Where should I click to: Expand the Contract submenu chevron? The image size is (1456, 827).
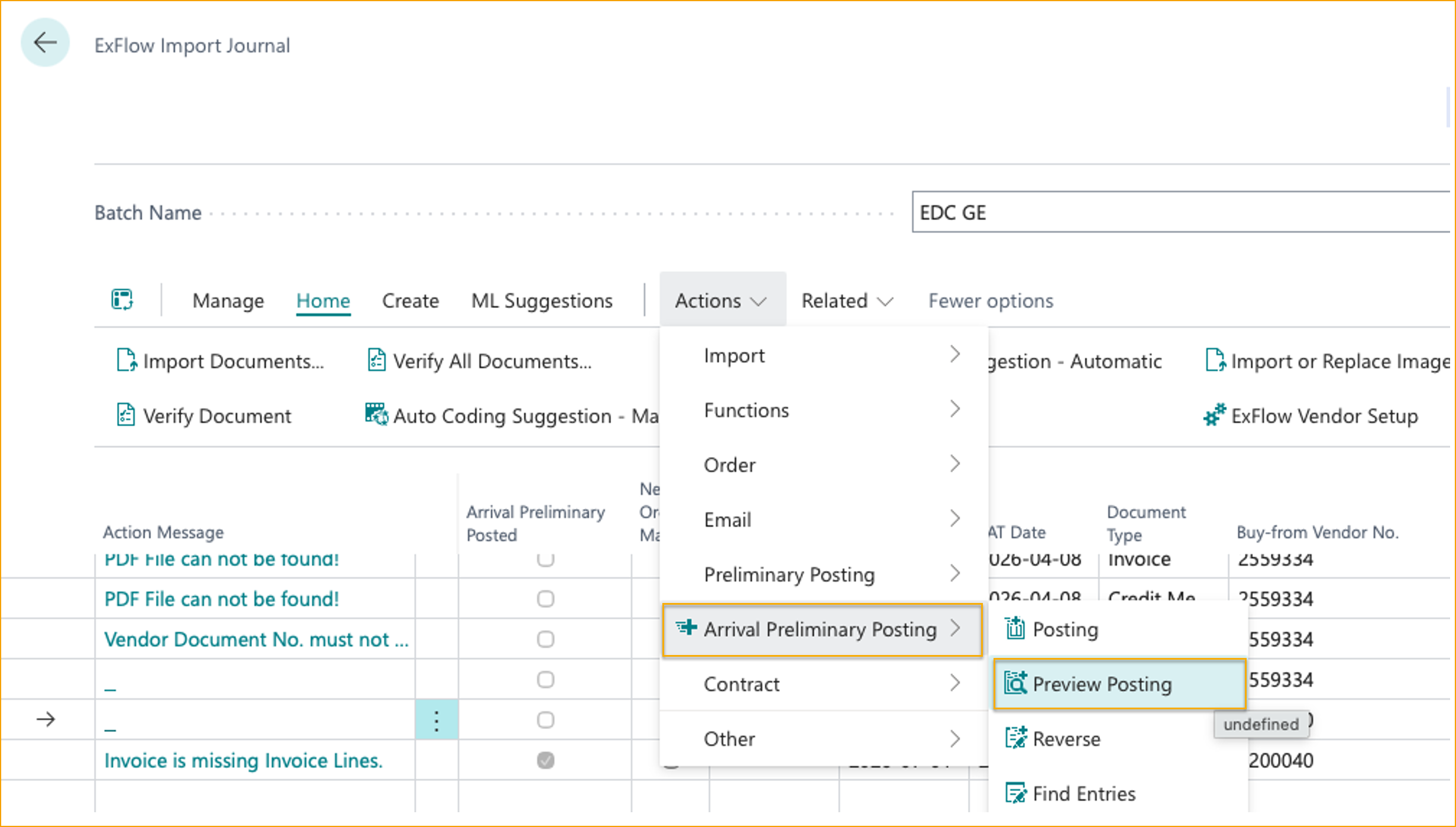point(955,683)
